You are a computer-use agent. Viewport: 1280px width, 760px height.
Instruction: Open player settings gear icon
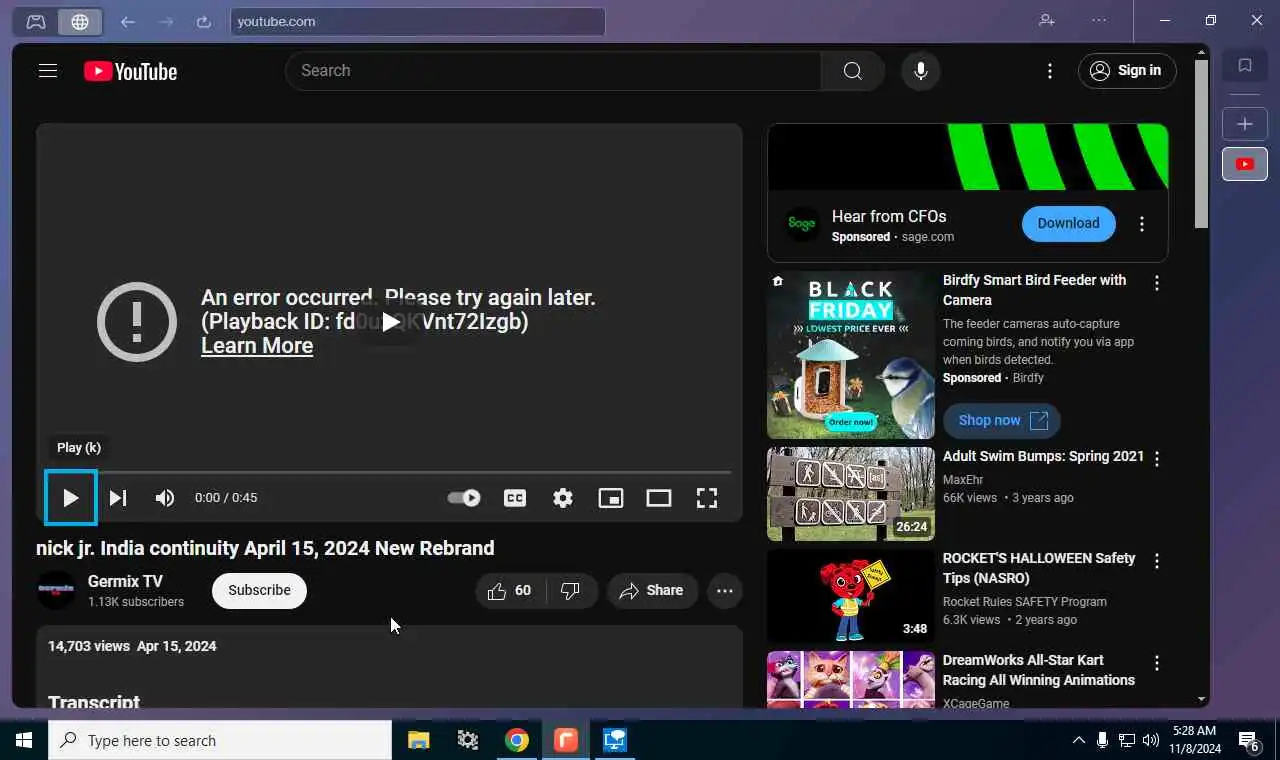(x=563, y=497)
